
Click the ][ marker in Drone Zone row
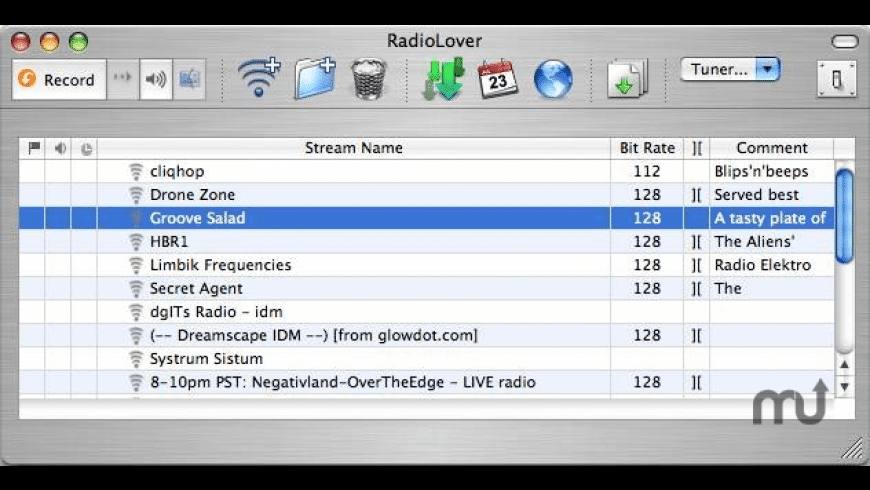pyautogui.click(x=697, y=195)
